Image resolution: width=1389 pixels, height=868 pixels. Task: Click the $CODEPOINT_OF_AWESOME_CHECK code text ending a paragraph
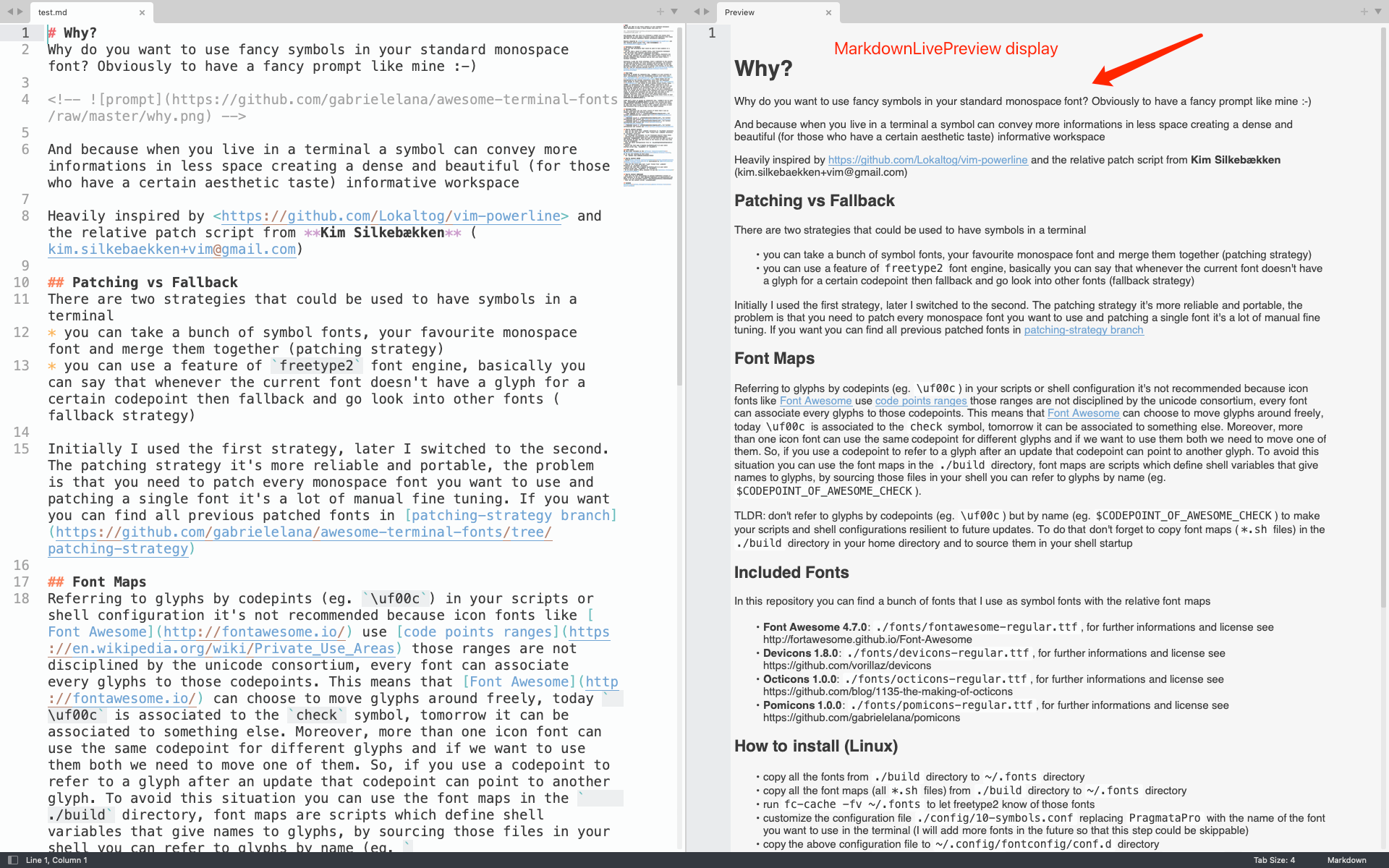click(x=825, y=491)
